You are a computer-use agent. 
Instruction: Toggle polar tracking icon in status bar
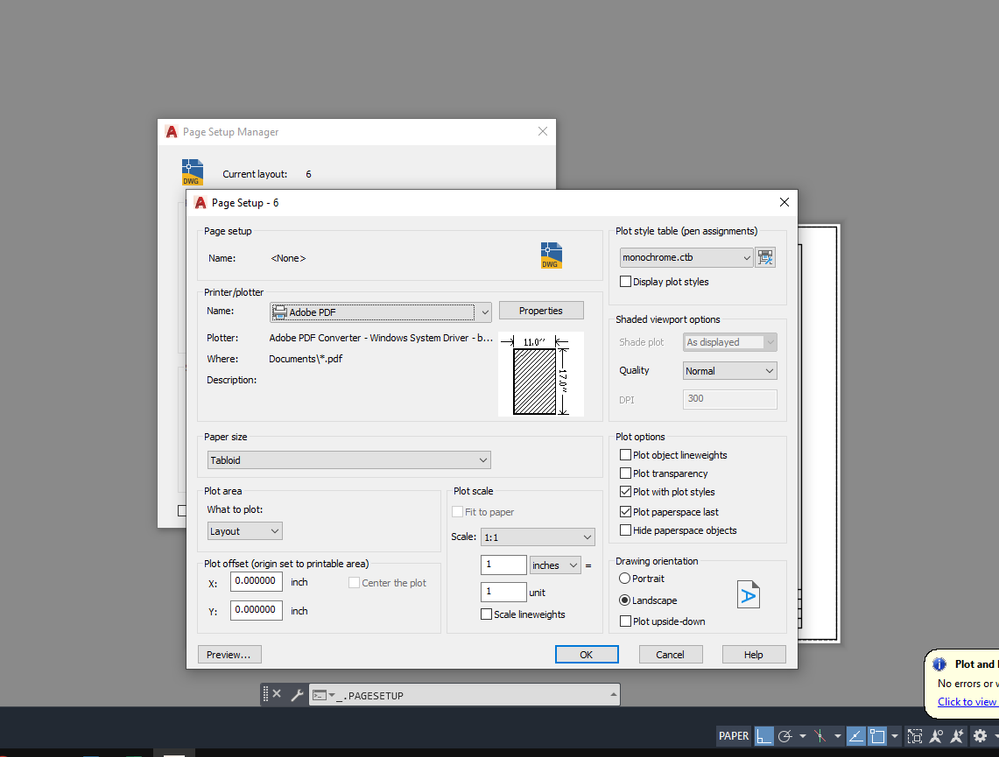785,736
